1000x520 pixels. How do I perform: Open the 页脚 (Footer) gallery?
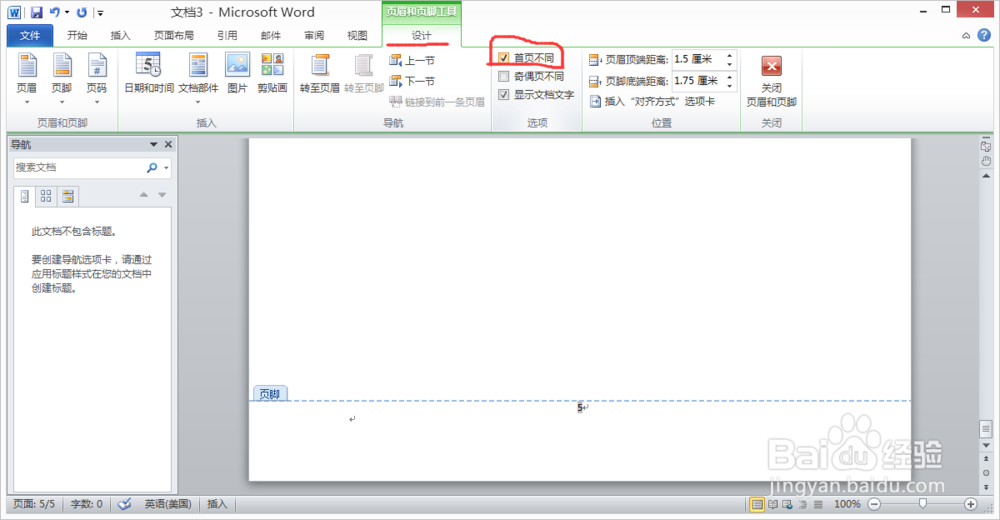[x=62, y=79]
